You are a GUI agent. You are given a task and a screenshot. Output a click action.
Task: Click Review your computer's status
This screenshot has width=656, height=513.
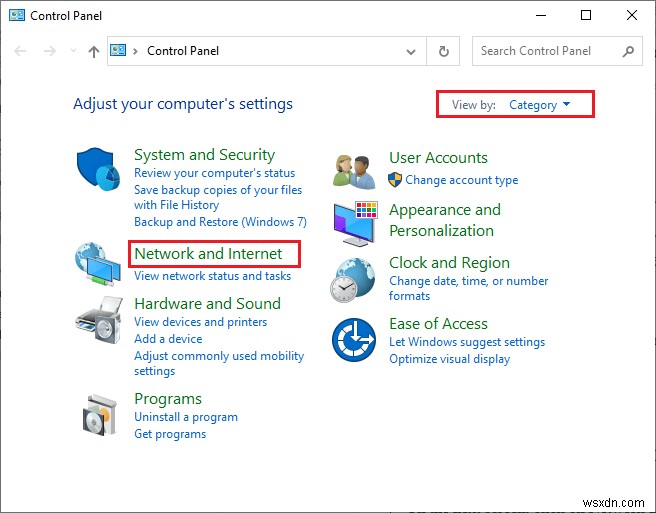point(214,173)
